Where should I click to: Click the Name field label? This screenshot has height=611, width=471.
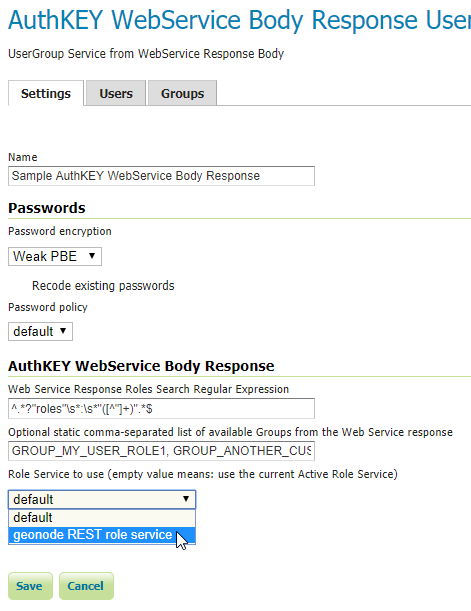click(x=23, y=157)
